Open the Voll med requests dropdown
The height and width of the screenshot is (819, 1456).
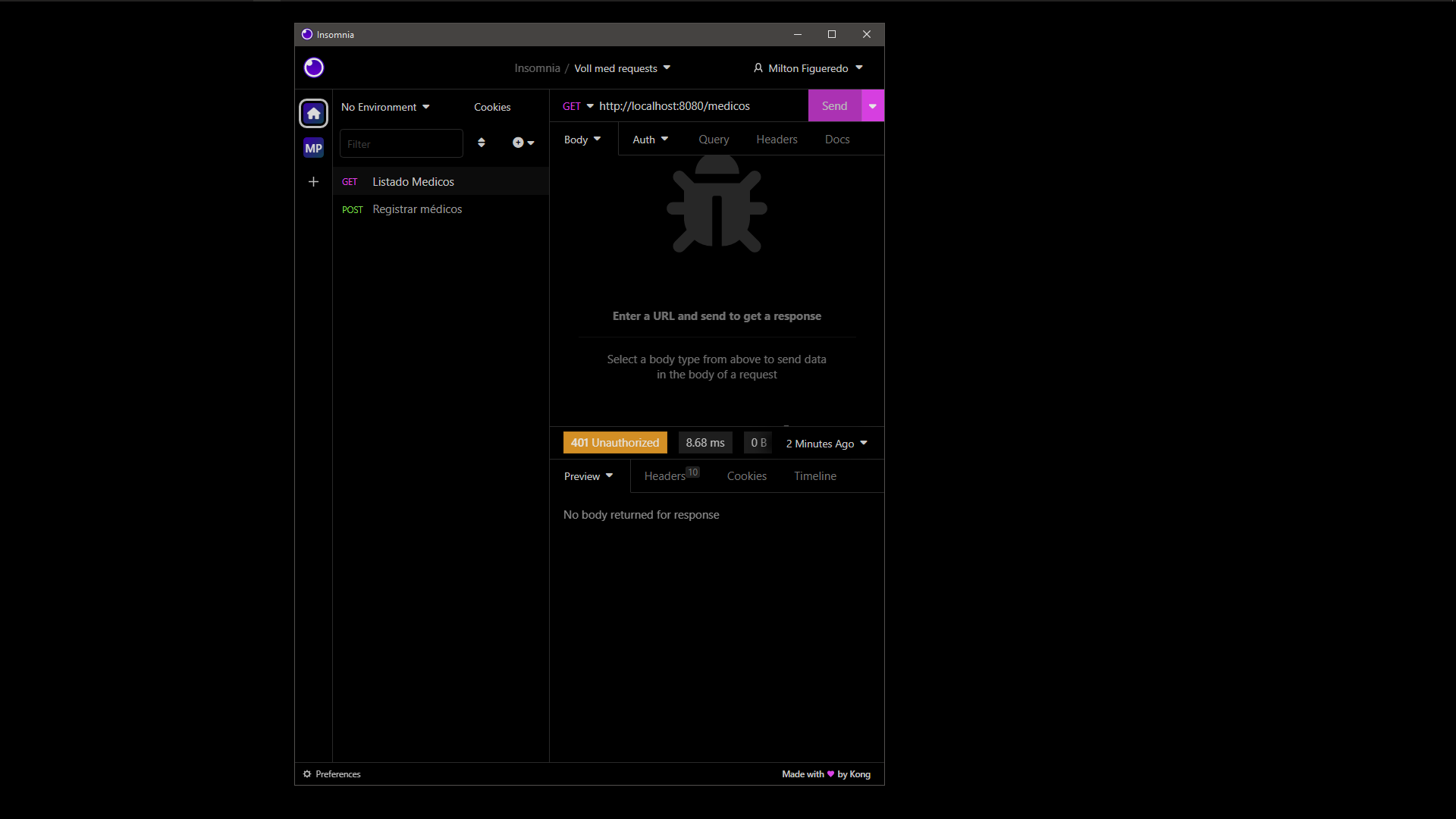click(x=623, y=68)
